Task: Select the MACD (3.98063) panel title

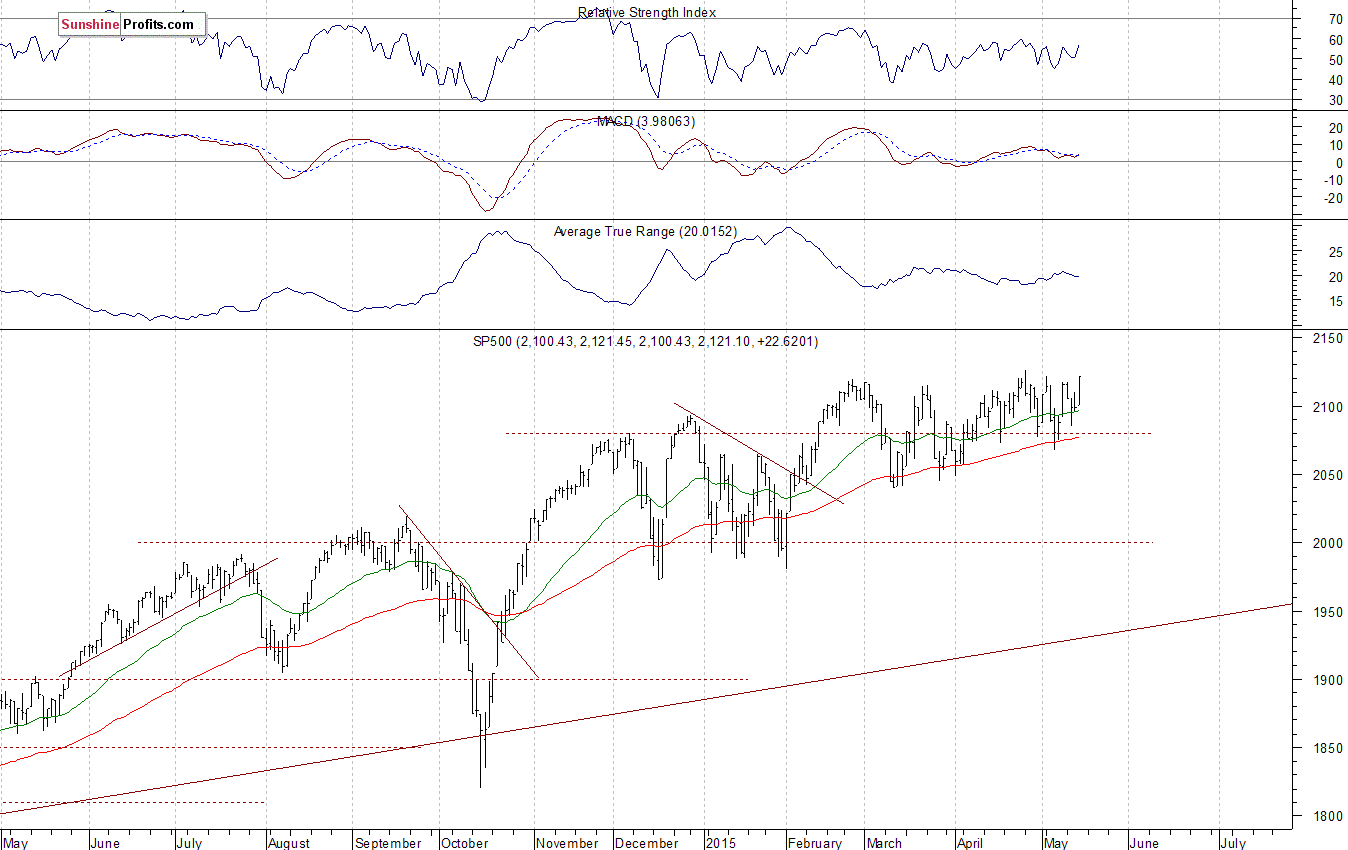Action: pyautogui.click(x=645, y=121)
